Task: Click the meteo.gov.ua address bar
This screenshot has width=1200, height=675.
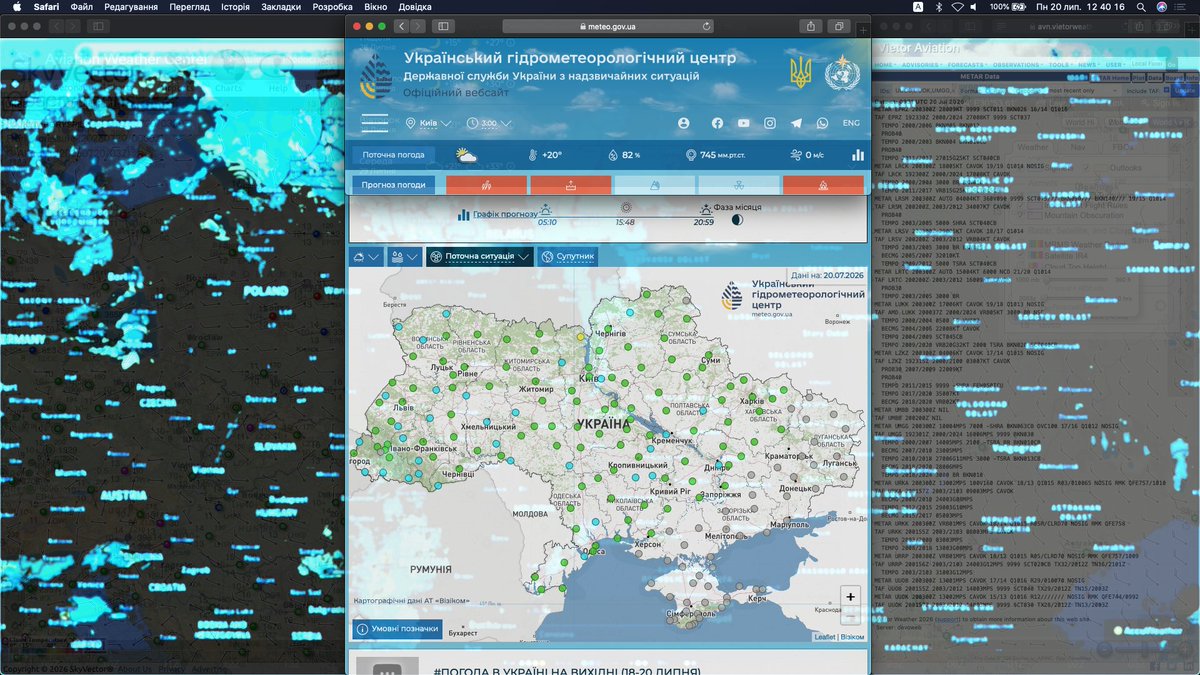Action: 609,26
